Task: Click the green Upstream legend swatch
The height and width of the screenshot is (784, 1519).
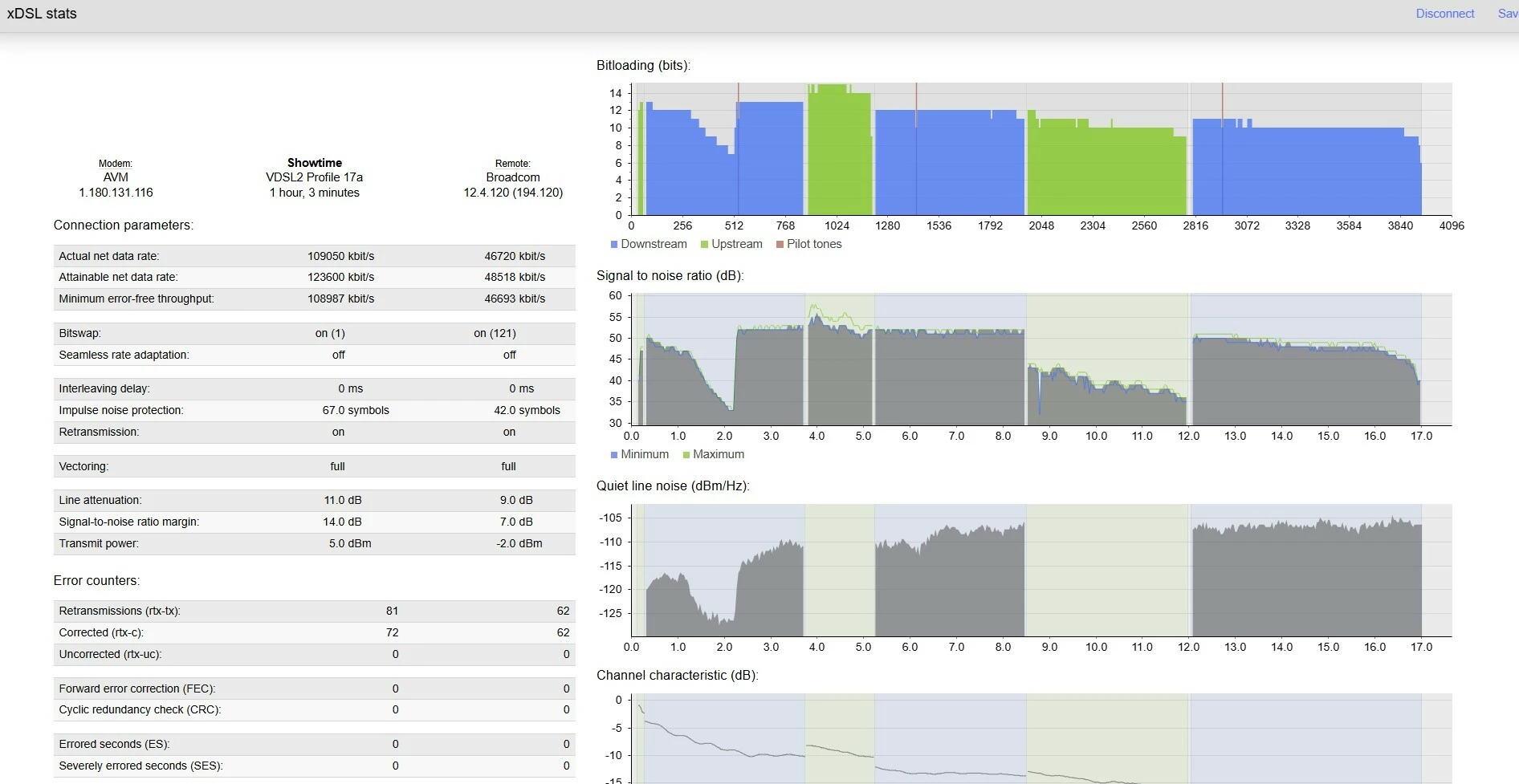Action: [x=704, y=245]
